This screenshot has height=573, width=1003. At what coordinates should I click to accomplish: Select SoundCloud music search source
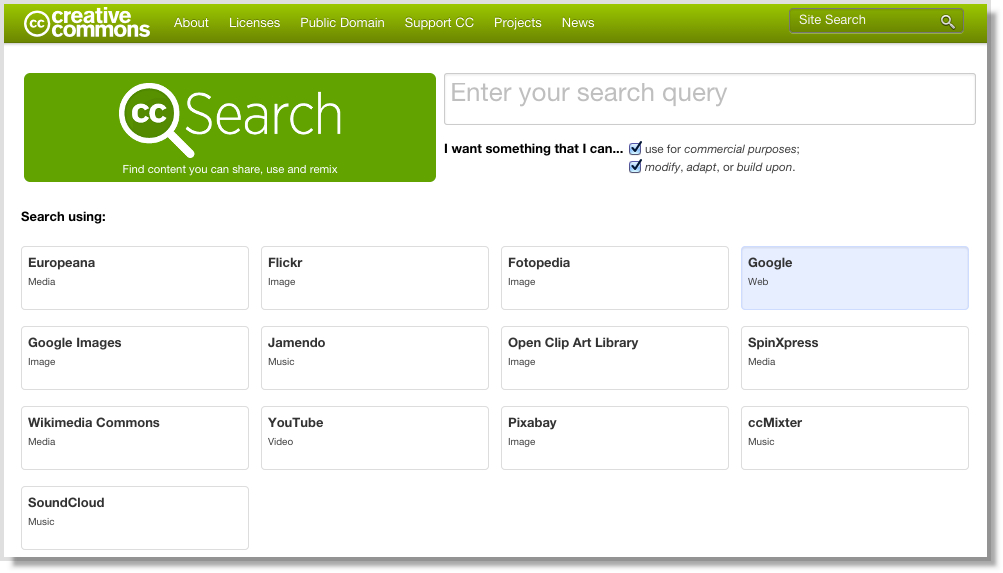click(x=135, y=518)
